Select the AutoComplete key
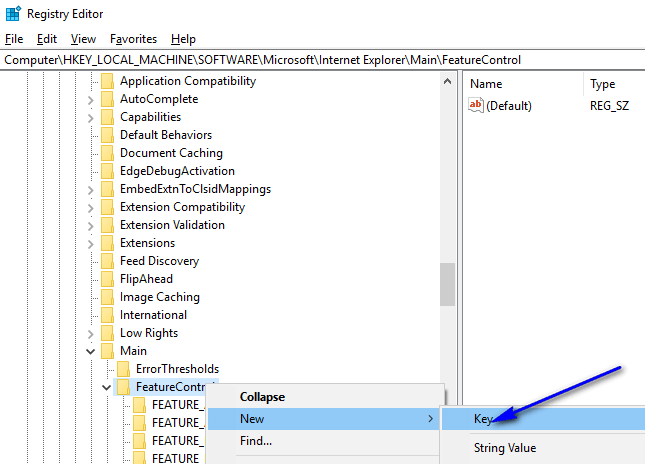 point(159,99)
